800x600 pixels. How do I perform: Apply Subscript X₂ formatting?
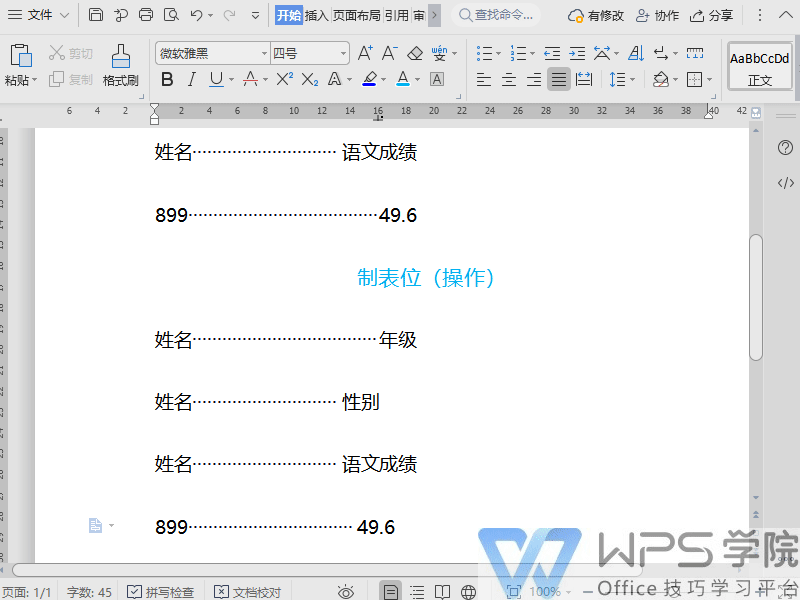point(310,80)
